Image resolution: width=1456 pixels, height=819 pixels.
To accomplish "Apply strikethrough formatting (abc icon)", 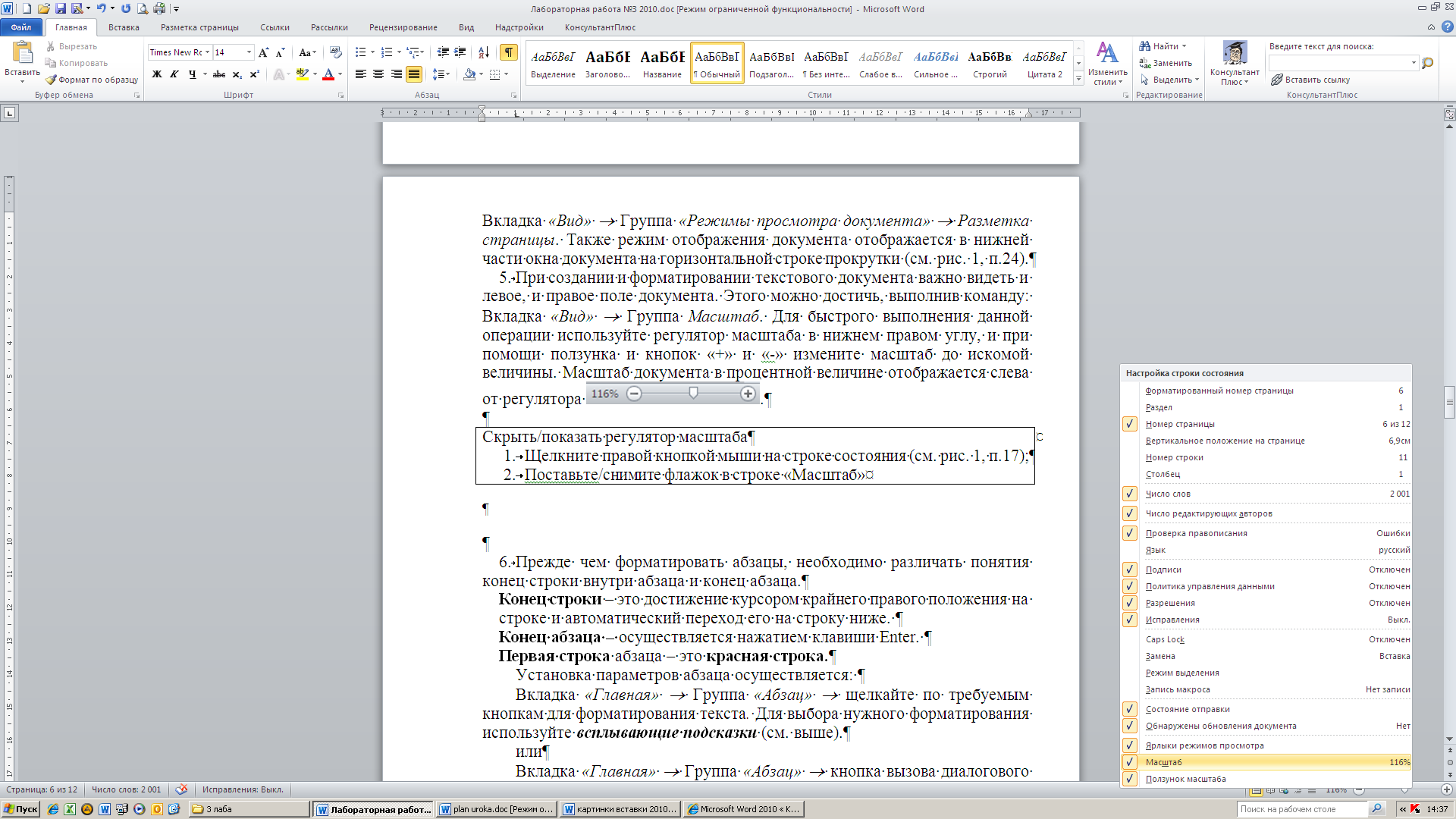I will click(219, 74).
